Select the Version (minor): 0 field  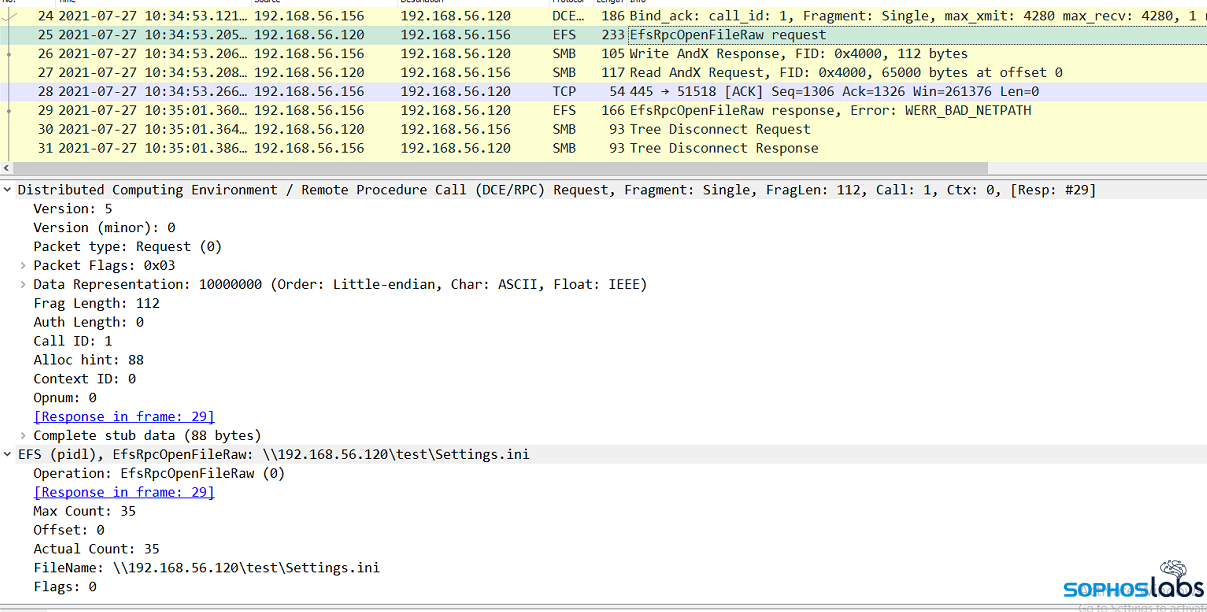point(104,228)
